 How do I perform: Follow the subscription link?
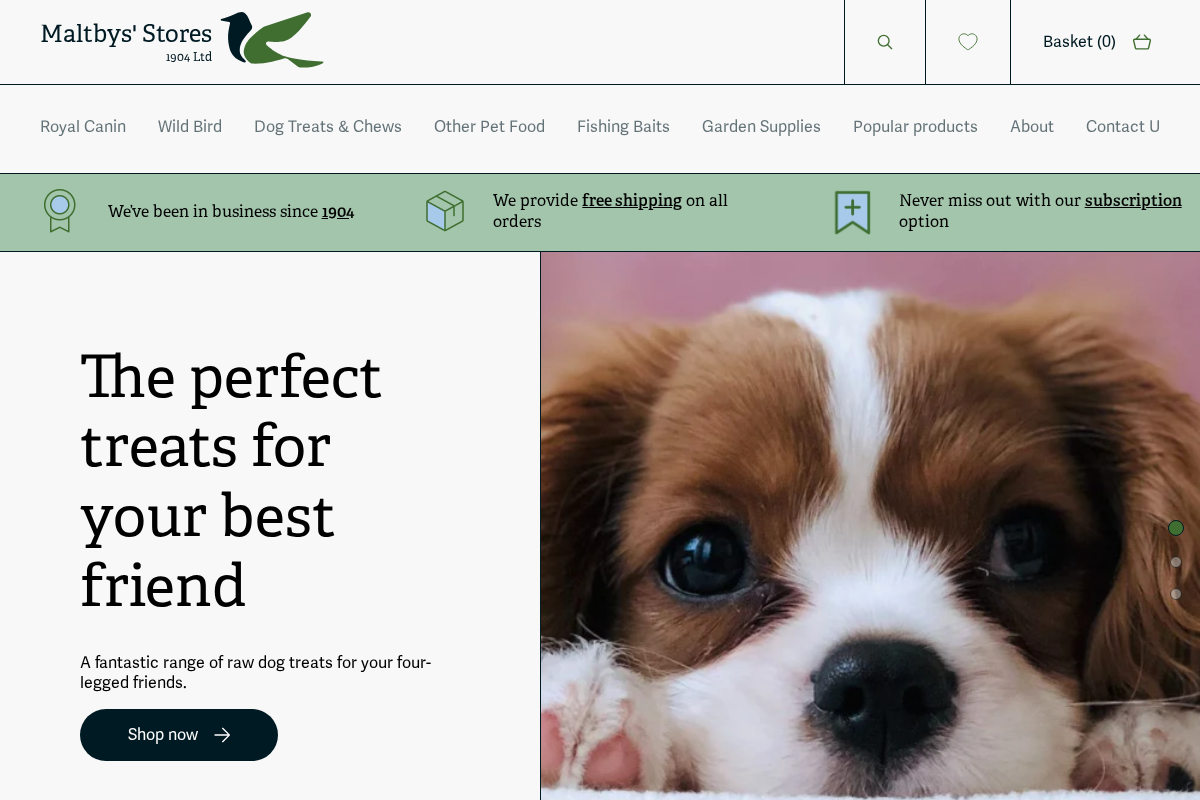(x=1133, y=200)
